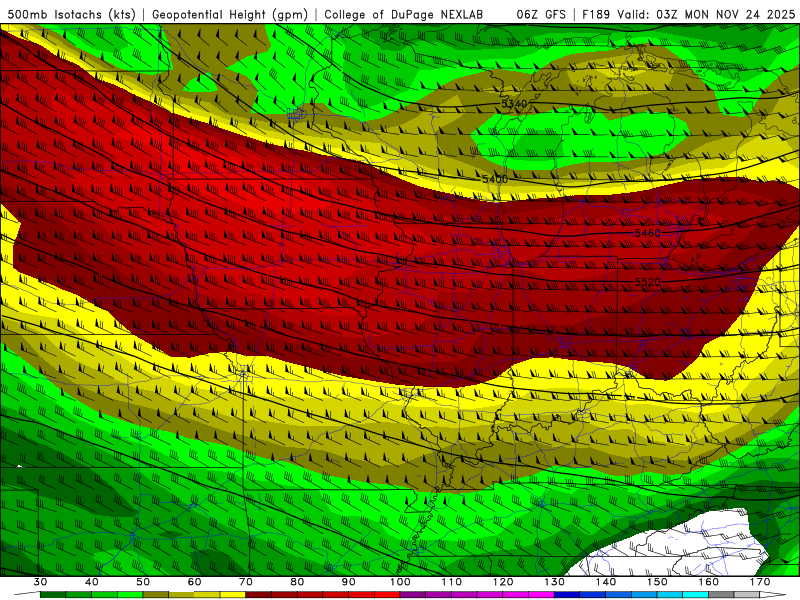800x600 pixels.
Task: Click the 120 knots legend label
Action: tap(503, 582)
